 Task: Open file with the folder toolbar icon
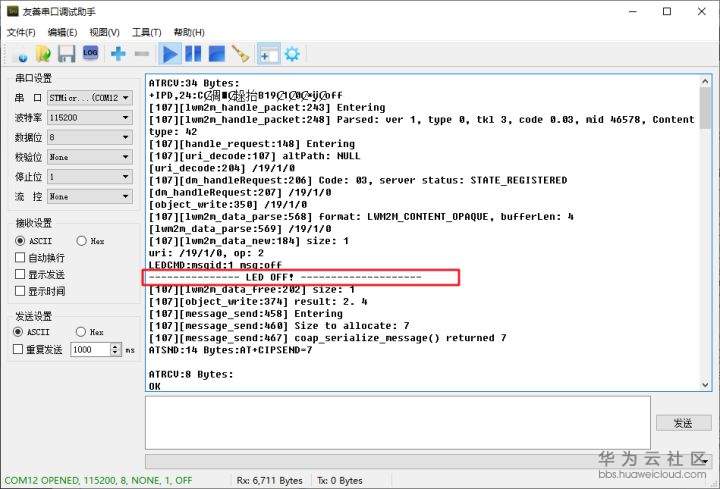coord(43,54)
